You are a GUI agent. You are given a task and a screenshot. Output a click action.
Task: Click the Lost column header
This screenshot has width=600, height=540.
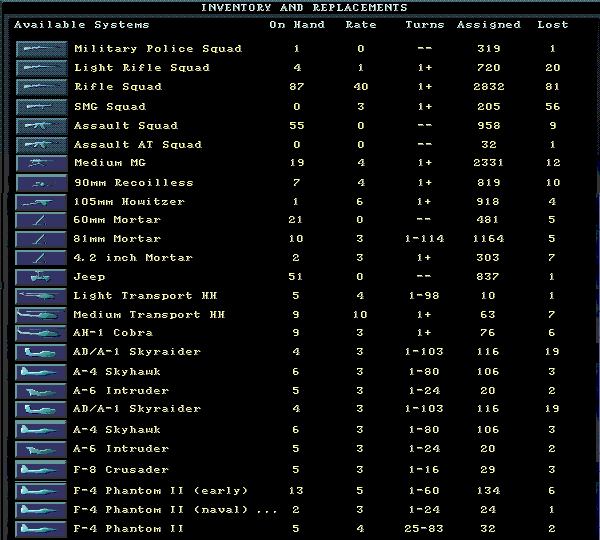[553, 25]
